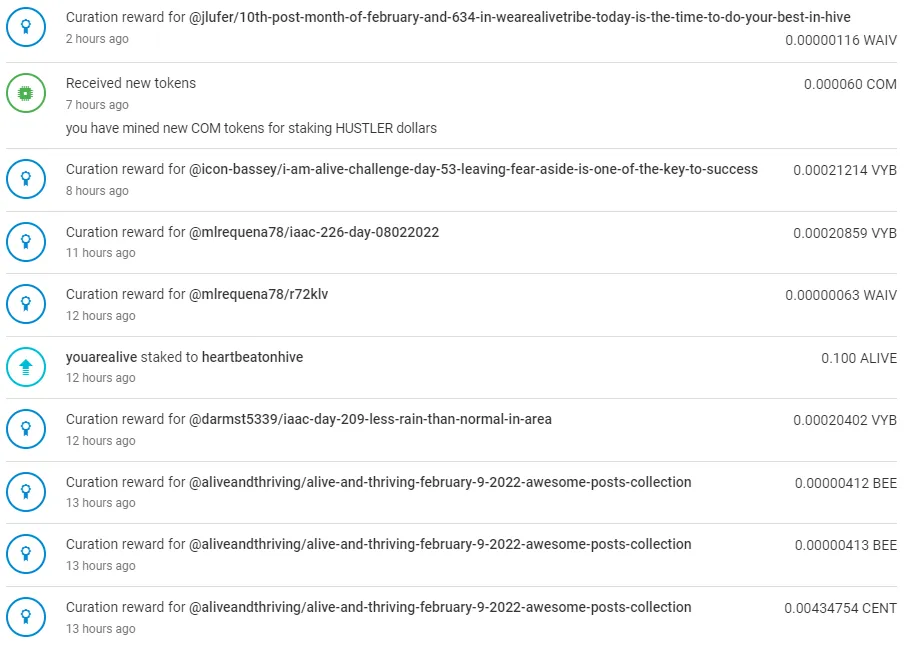The image size is (910, 645).
Task: Click the teal stake arrow icon
Action: (26, 367)
